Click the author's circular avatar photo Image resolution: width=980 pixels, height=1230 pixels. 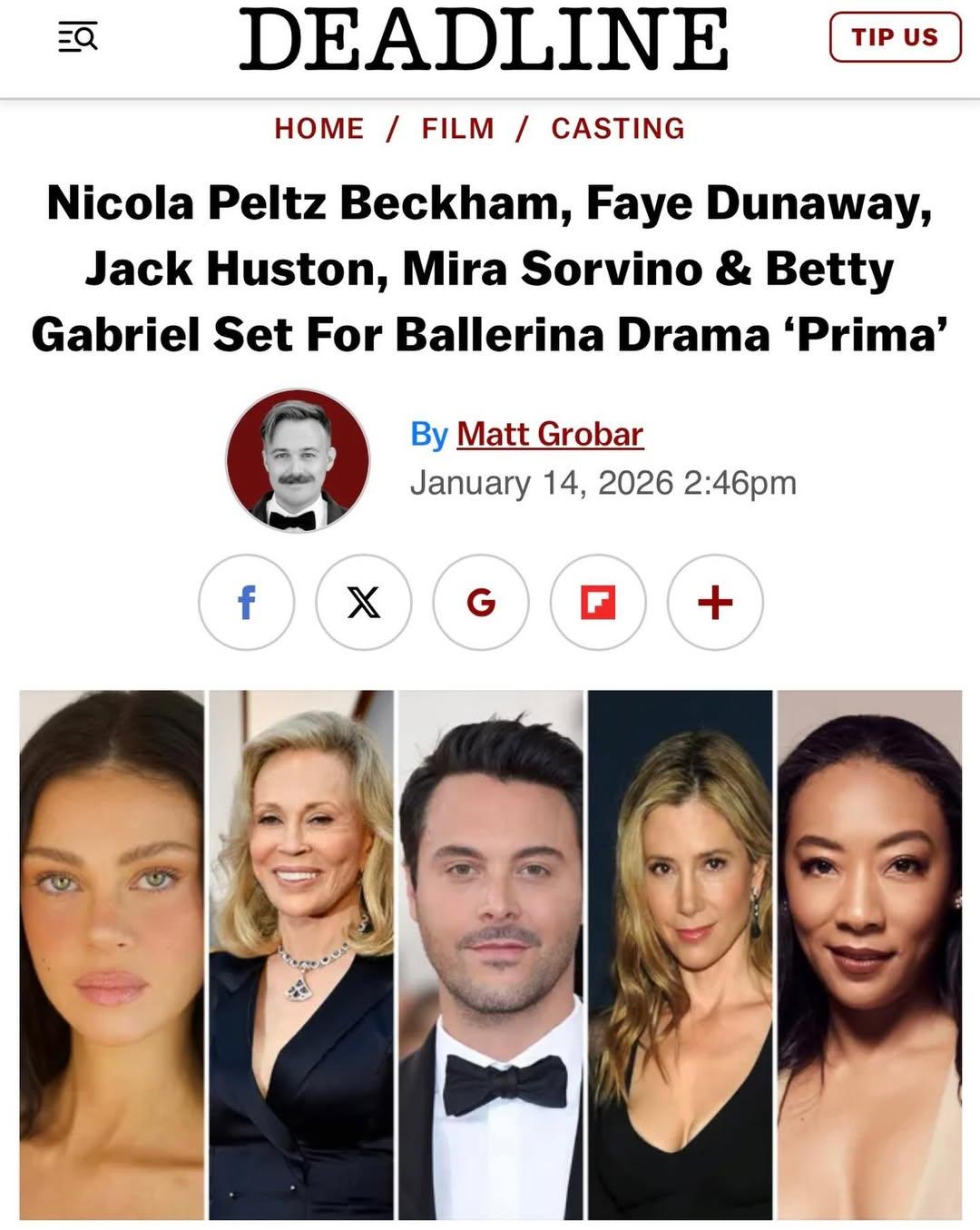pos(298,460)
